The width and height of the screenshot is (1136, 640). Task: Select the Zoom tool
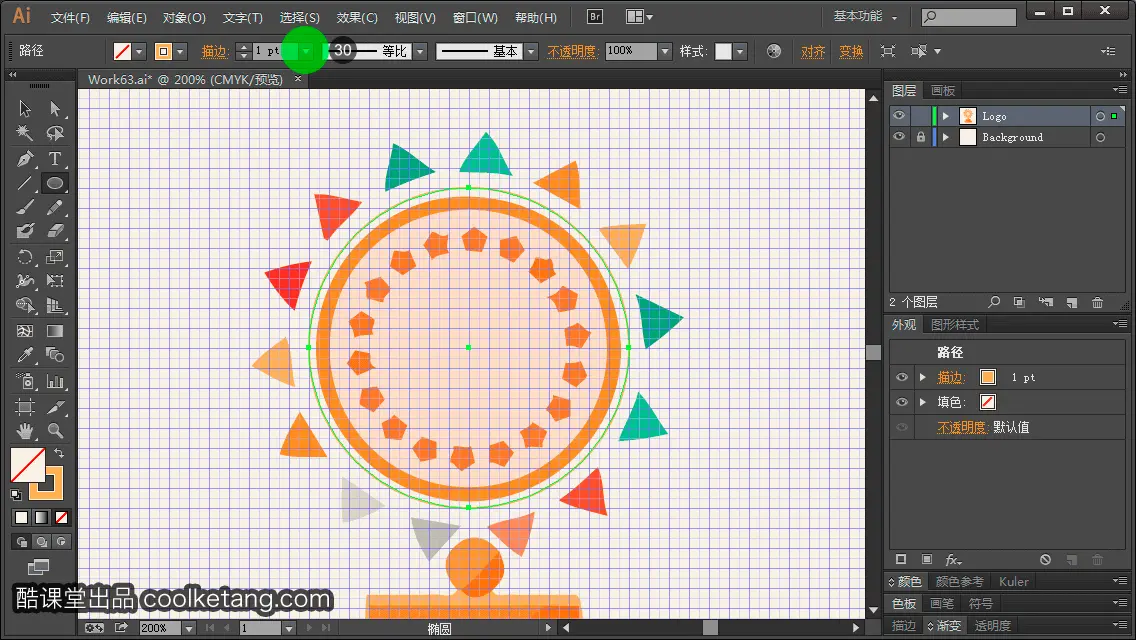[55, 431]
